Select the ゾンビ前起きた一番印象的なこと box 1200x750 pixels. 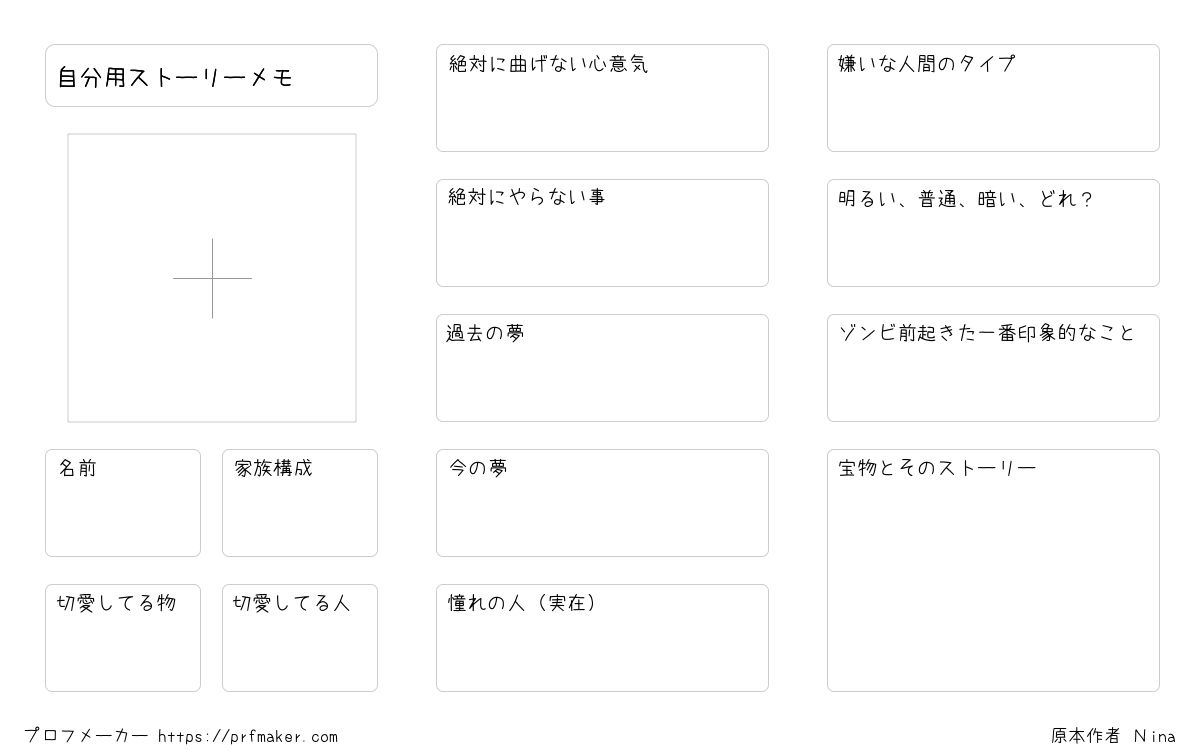click(x=993, y=368)
